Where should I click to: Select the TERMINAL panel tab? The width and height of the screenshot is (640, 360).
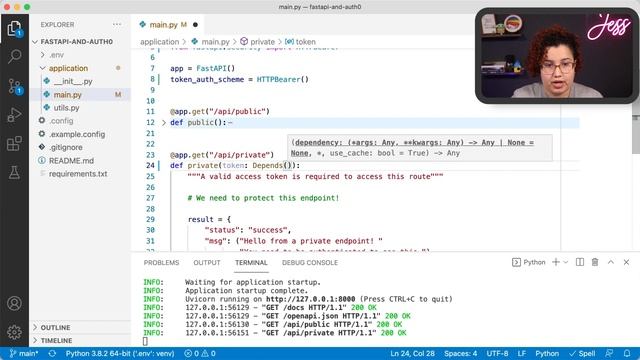click(251, 262)
